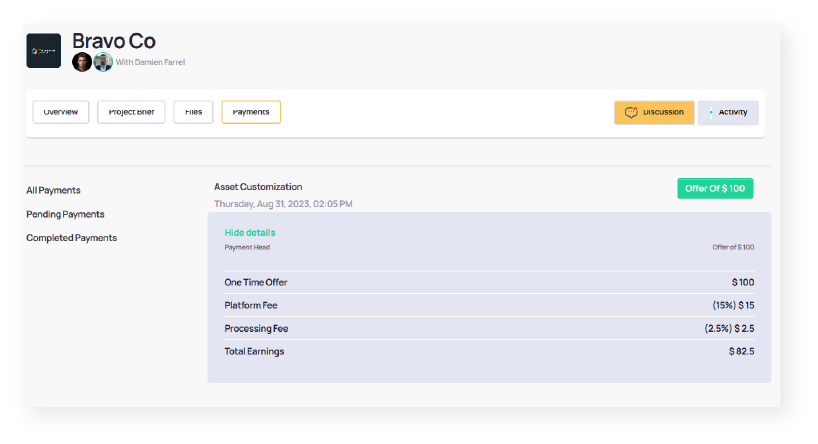Image resolution: width=818 pixels, height=444 pixels.
Task: Click the second collaborator avatar
Action: pyautogui.click(x=103, y=62)
